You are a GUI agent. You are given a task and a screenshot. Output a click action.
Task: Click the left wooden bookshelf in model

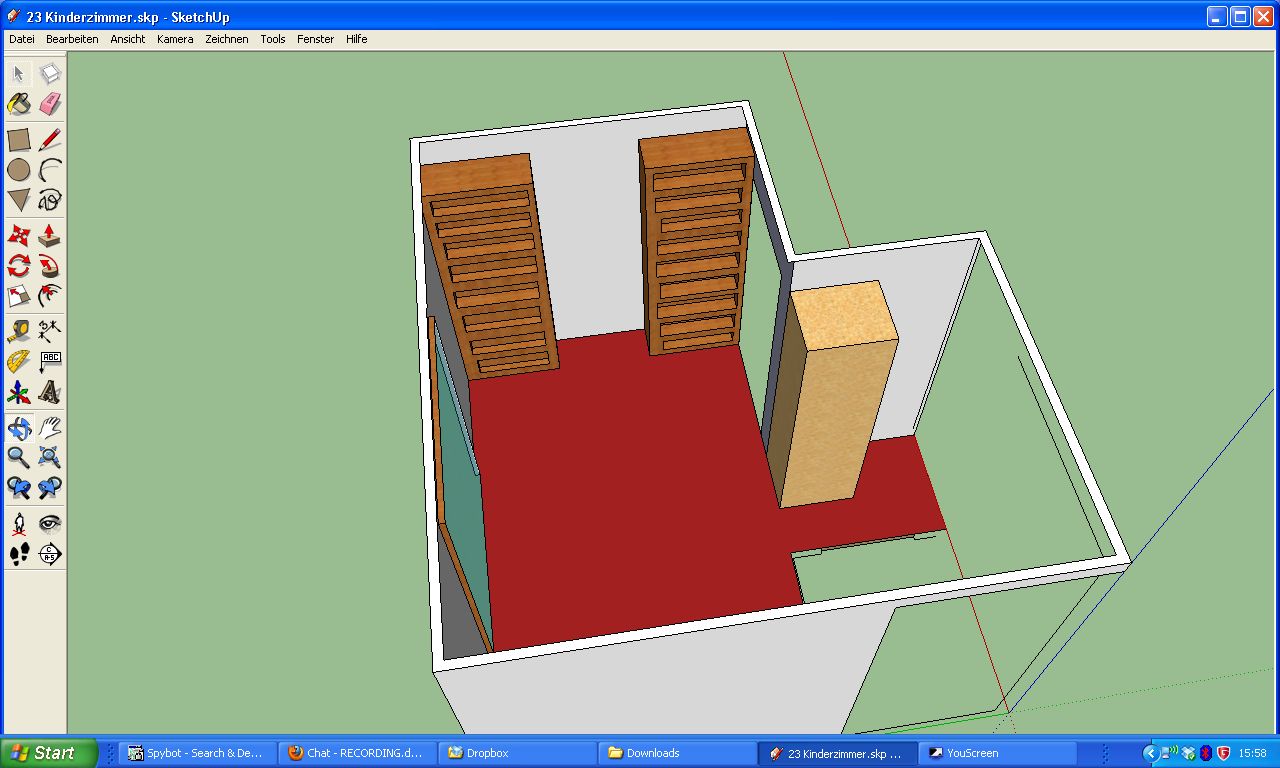tap(488, 267)
